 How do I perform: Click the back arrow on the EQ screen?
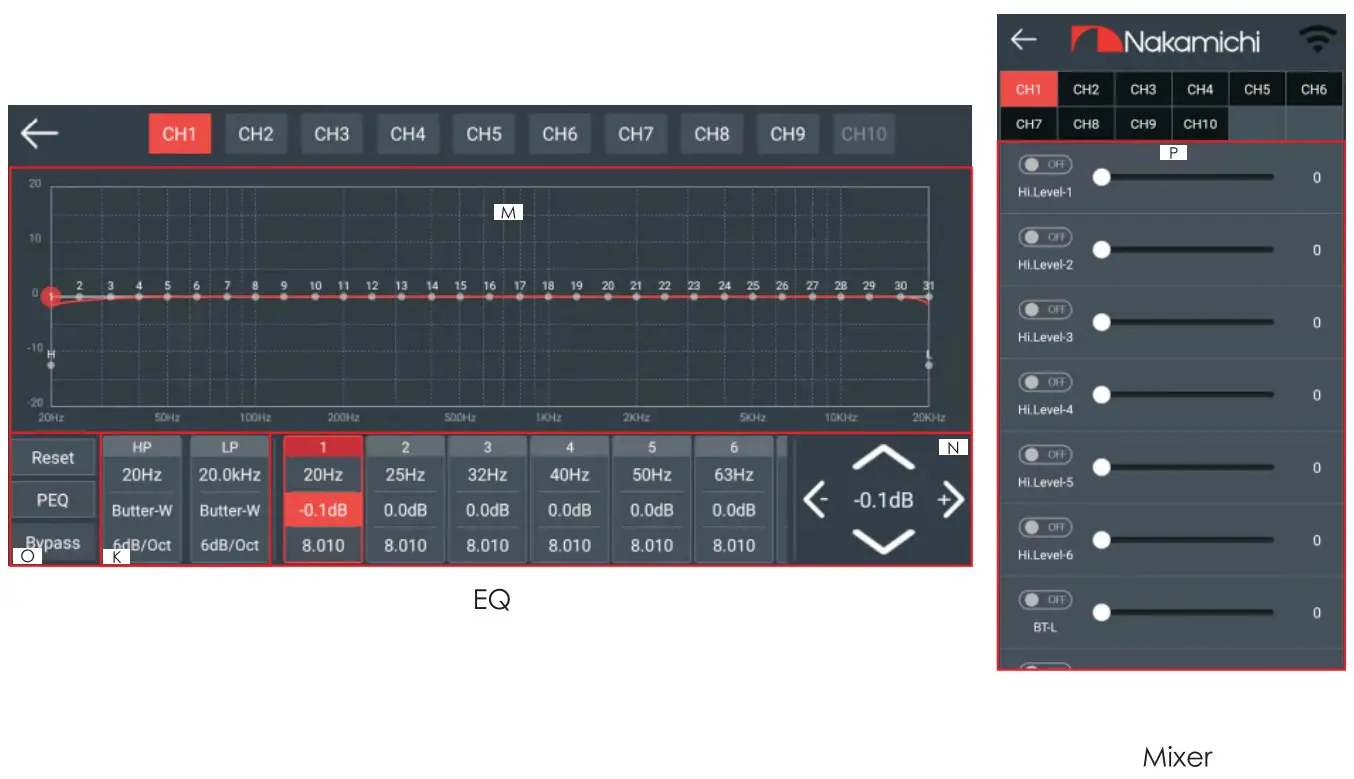39,133
